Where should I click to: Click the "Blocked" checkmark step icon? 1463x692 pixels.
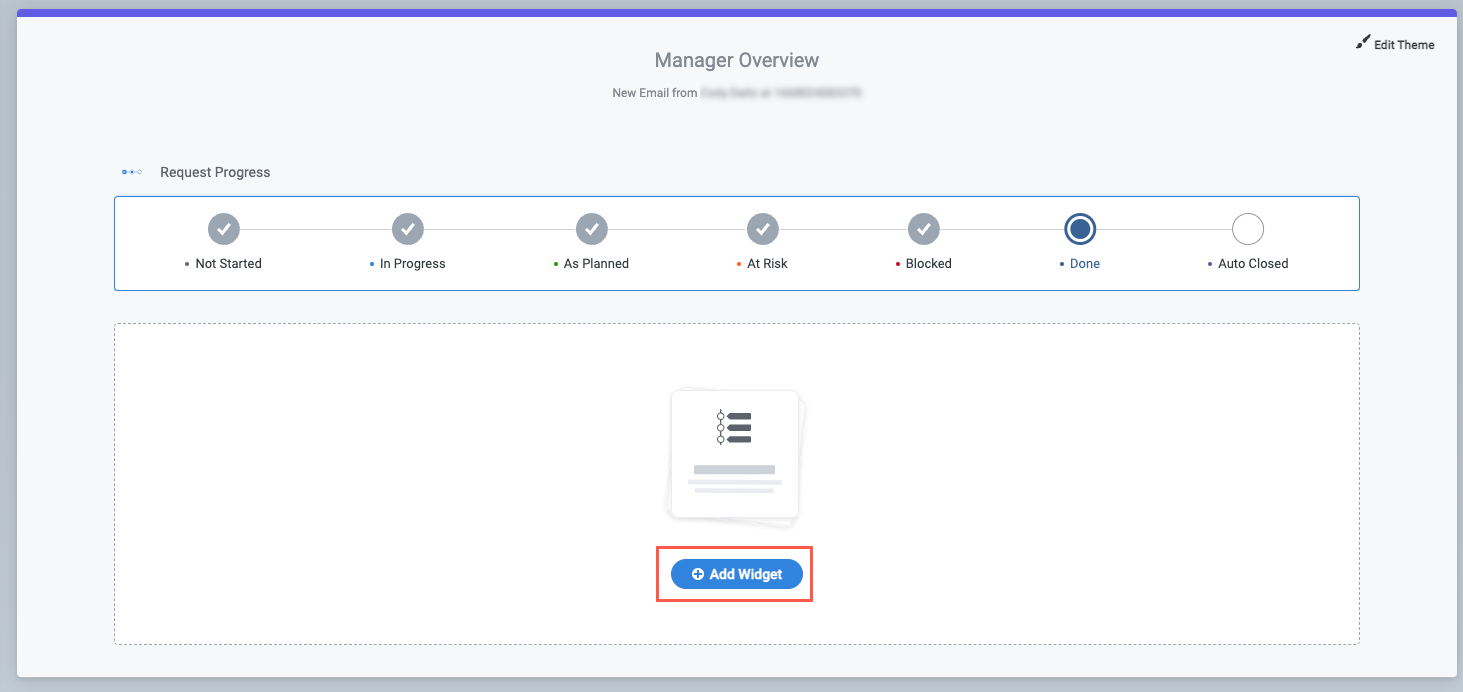click(924, 229)
